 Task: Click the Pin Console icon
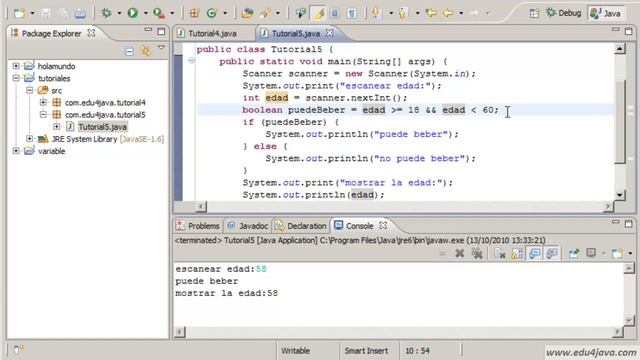click(573, 253)
